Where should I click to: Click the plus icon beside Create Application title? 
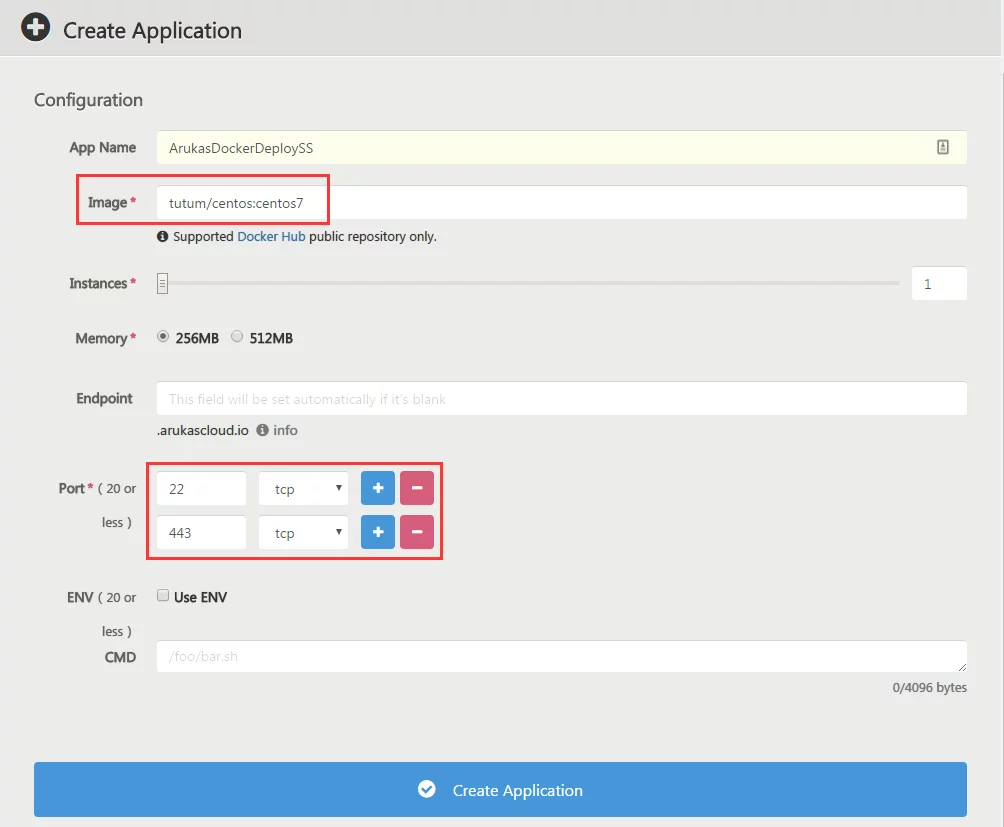coord(36,28)
